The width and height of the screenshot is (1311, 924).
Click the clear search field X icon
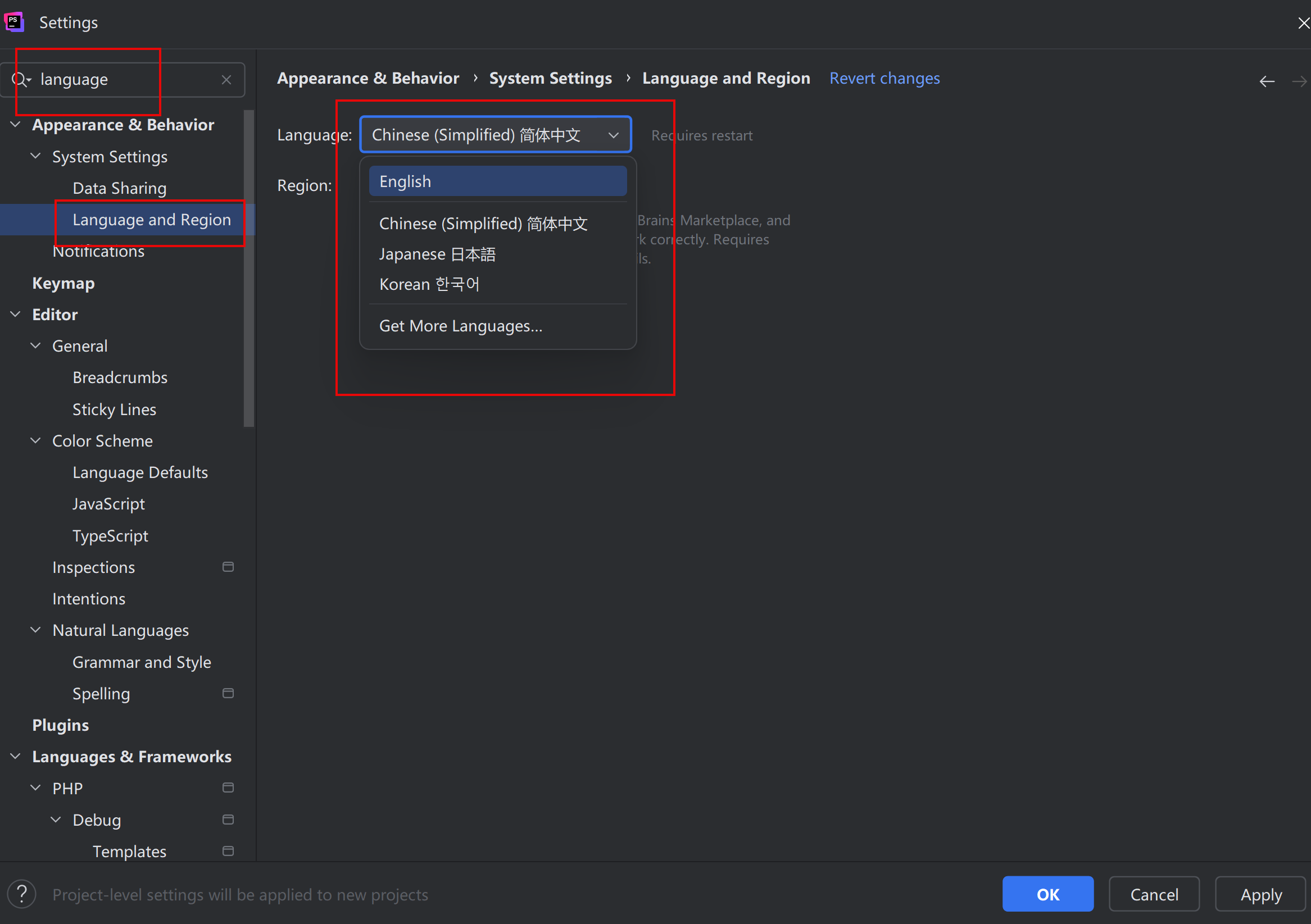226,79
